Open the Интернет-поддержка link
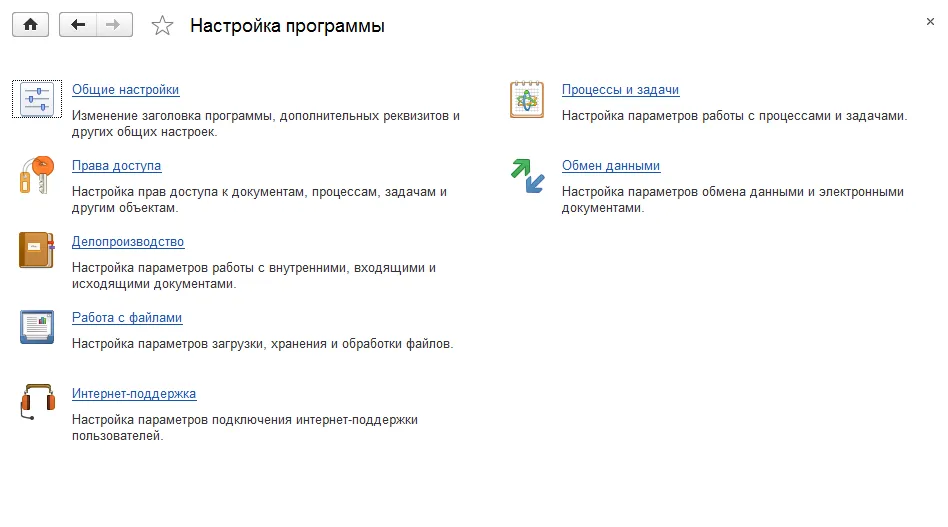The image size is (948, 527). [x=134, y=393]
